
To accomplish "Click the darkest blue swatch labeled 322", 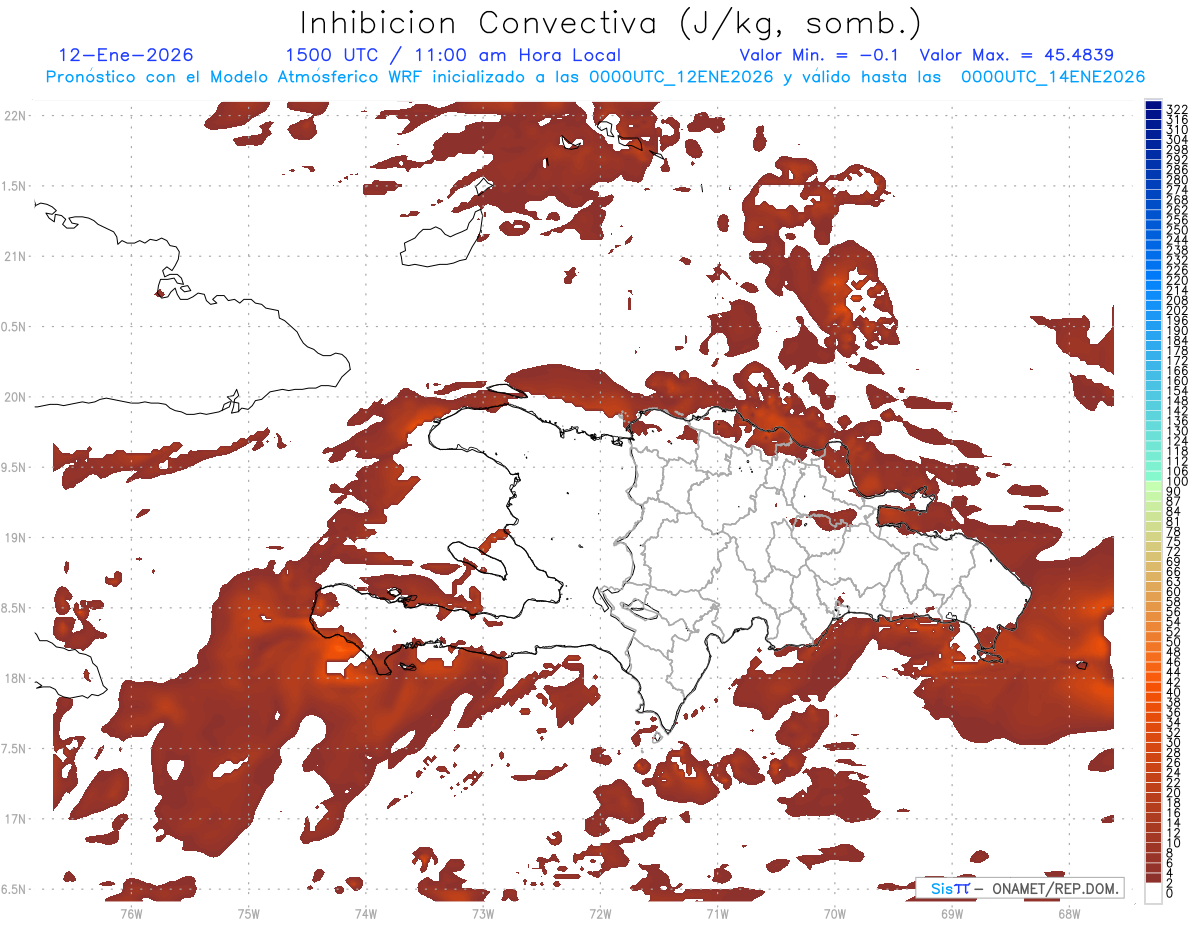I will 1153,105.
